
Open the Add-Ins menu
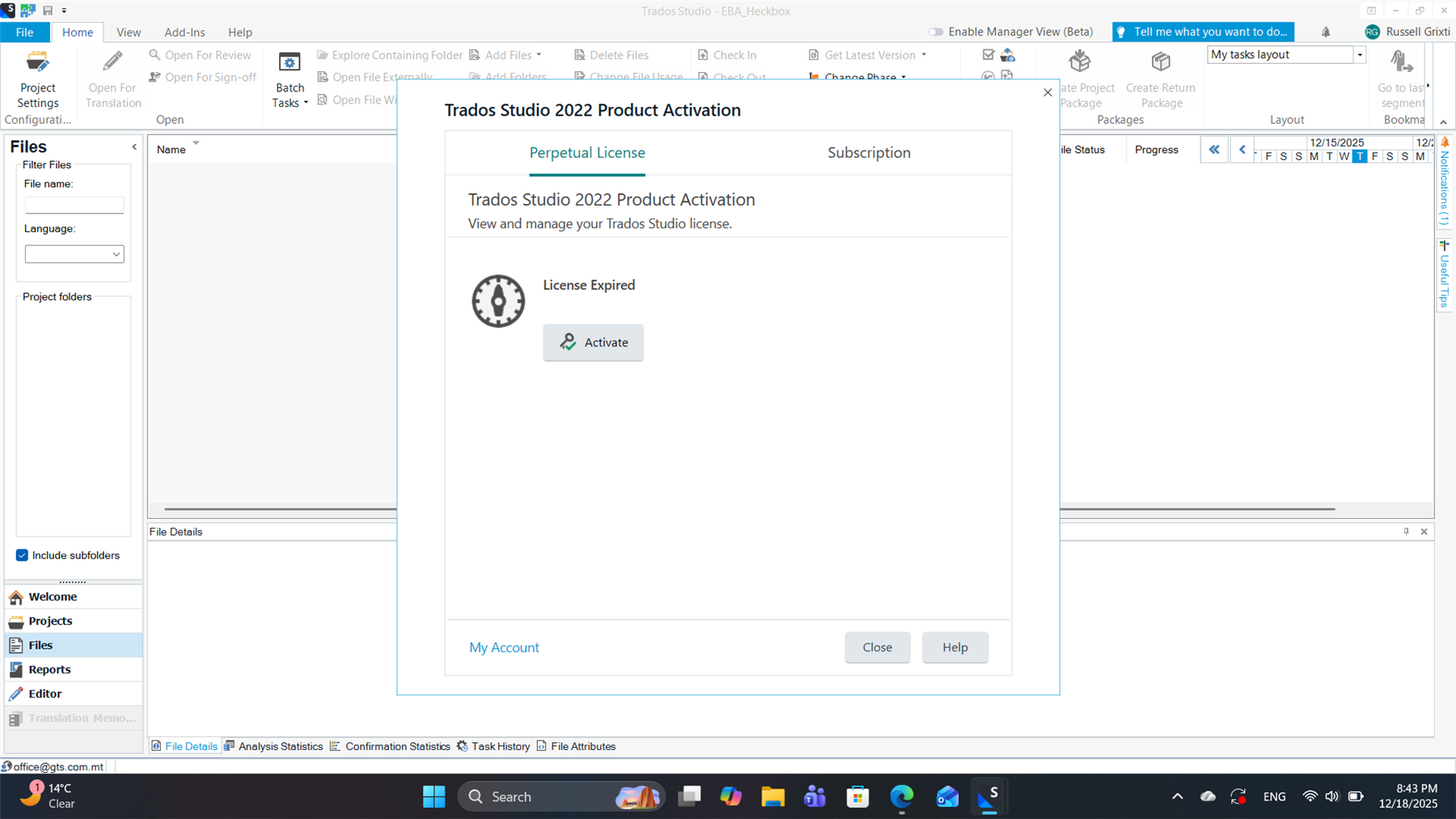point(184,32)
